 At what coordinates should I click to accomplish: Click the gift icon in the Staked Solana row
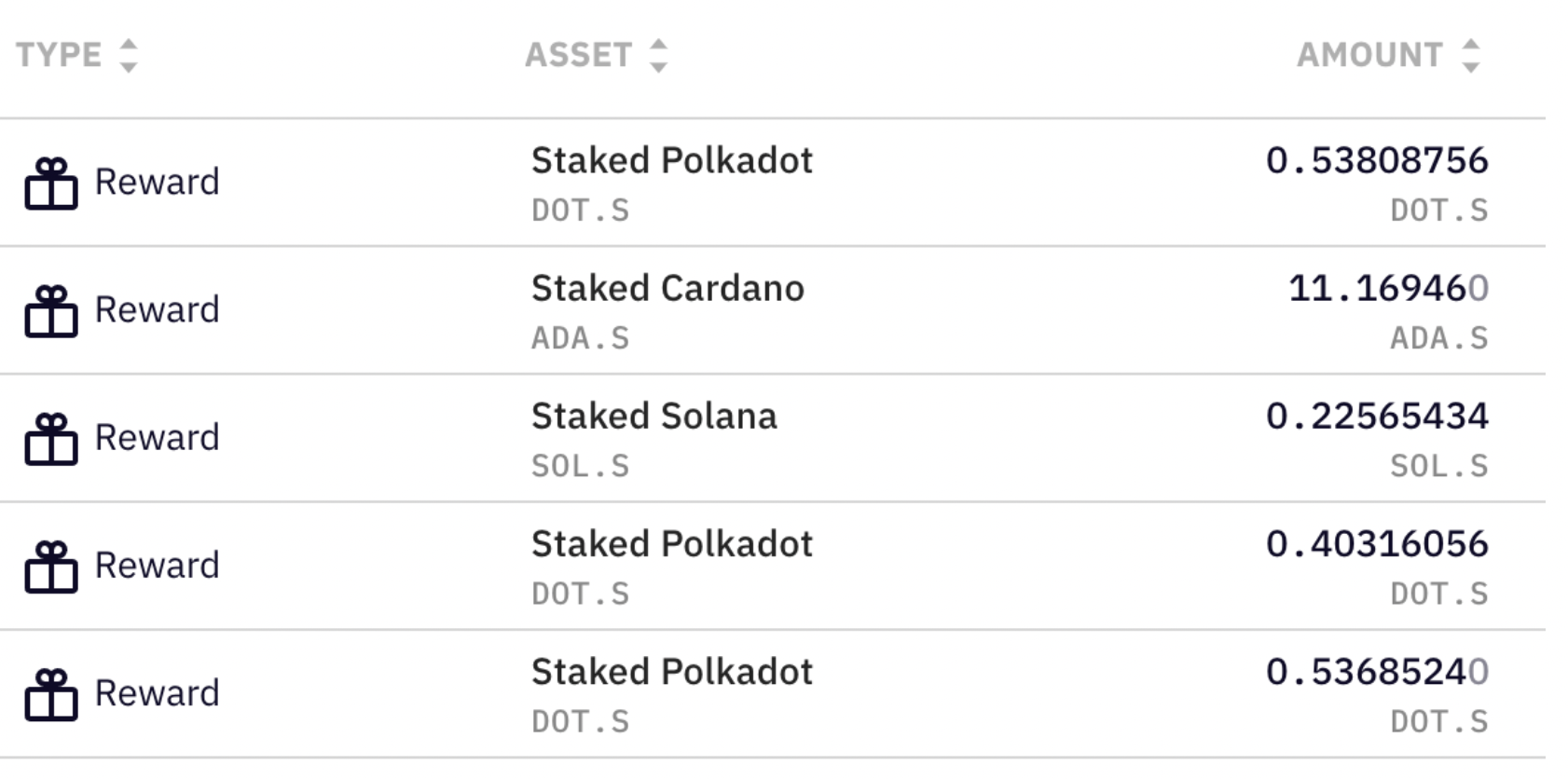(51, 439)
